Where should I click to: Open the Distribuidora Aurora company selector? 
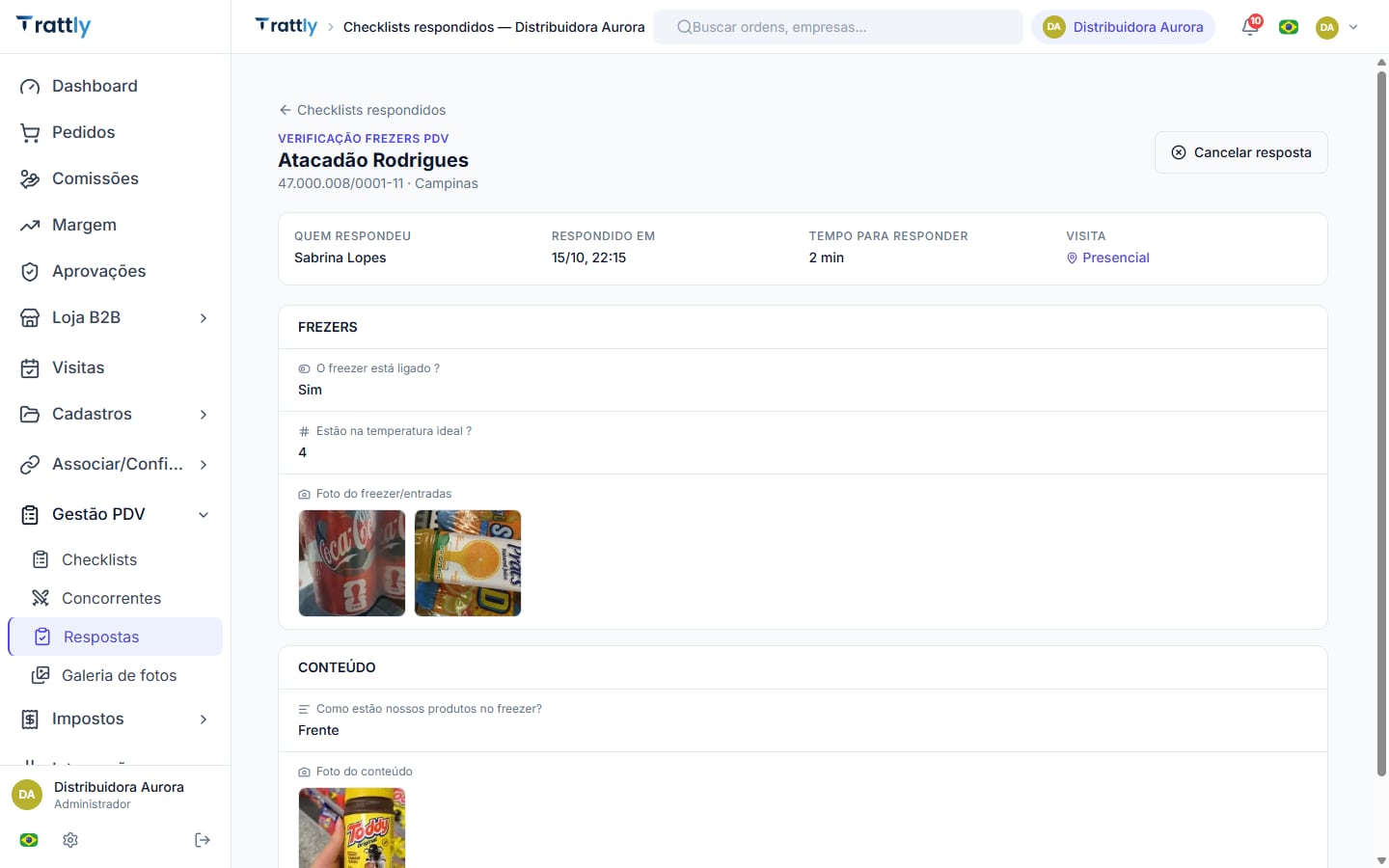pyautogui.click(x=1123, y=27)
